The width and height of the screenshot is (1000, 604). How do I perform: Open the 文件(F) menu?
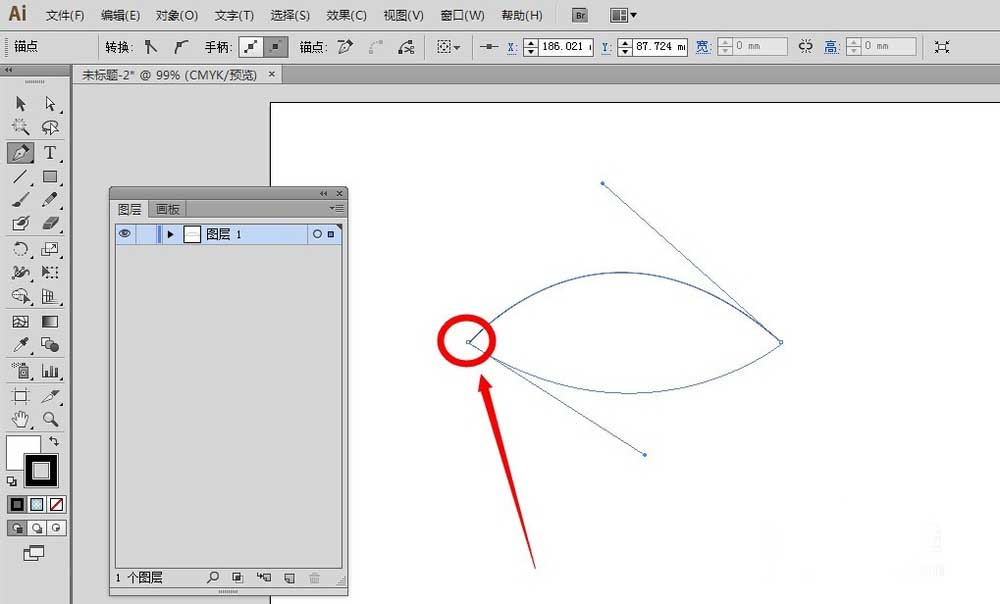click(65, 15)
